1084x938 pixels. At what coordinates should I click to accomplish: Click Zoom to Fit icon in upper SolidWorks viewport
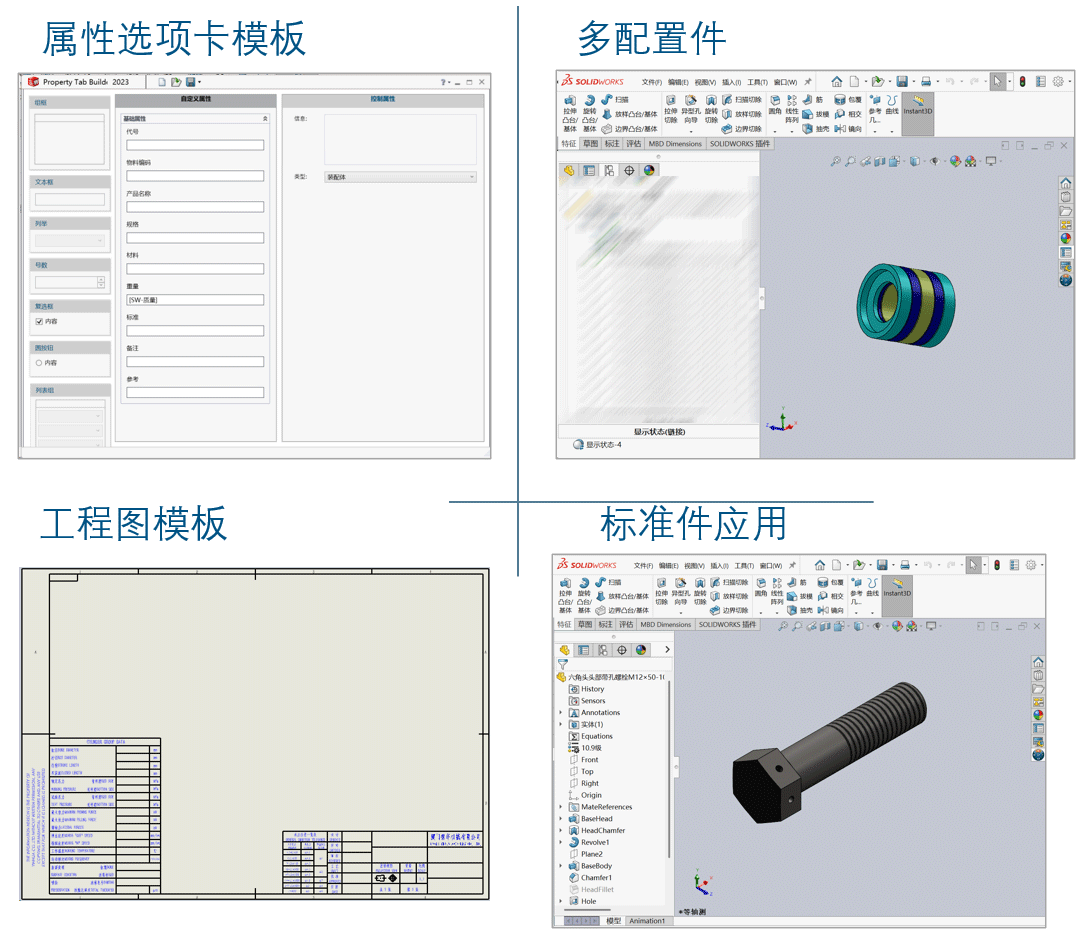[835, 162]
